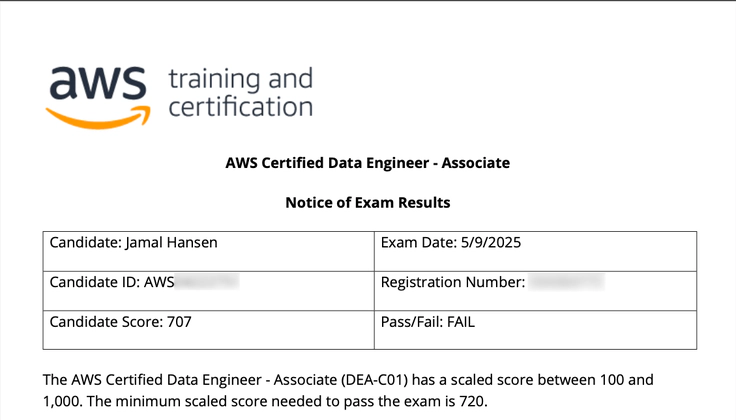Click the AWS logo with orange arrow
Screen dimensions: 736x420
click(98, 97)
